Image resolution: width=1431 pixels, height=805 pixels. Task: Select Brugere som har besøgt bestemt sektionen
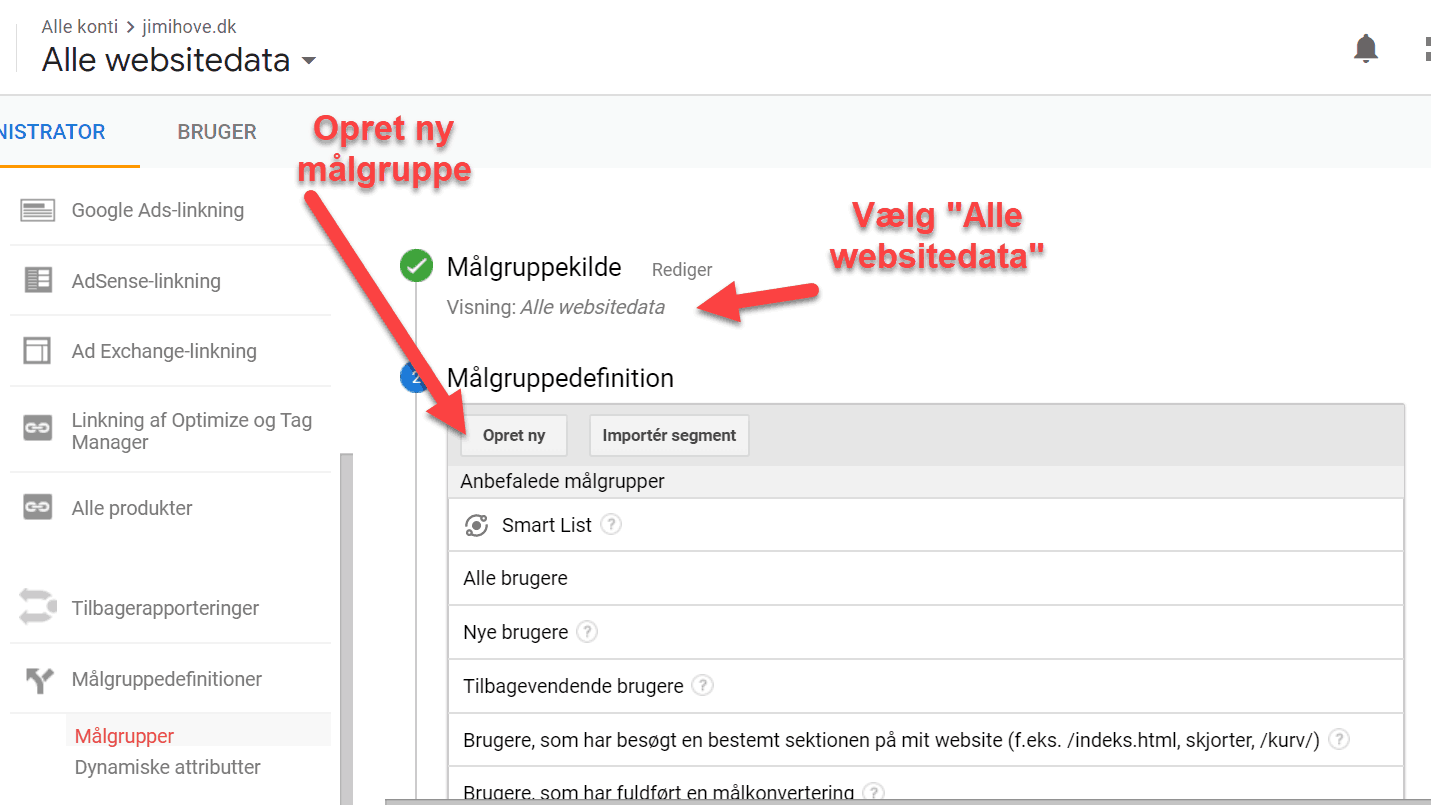[x=926, y=740]
